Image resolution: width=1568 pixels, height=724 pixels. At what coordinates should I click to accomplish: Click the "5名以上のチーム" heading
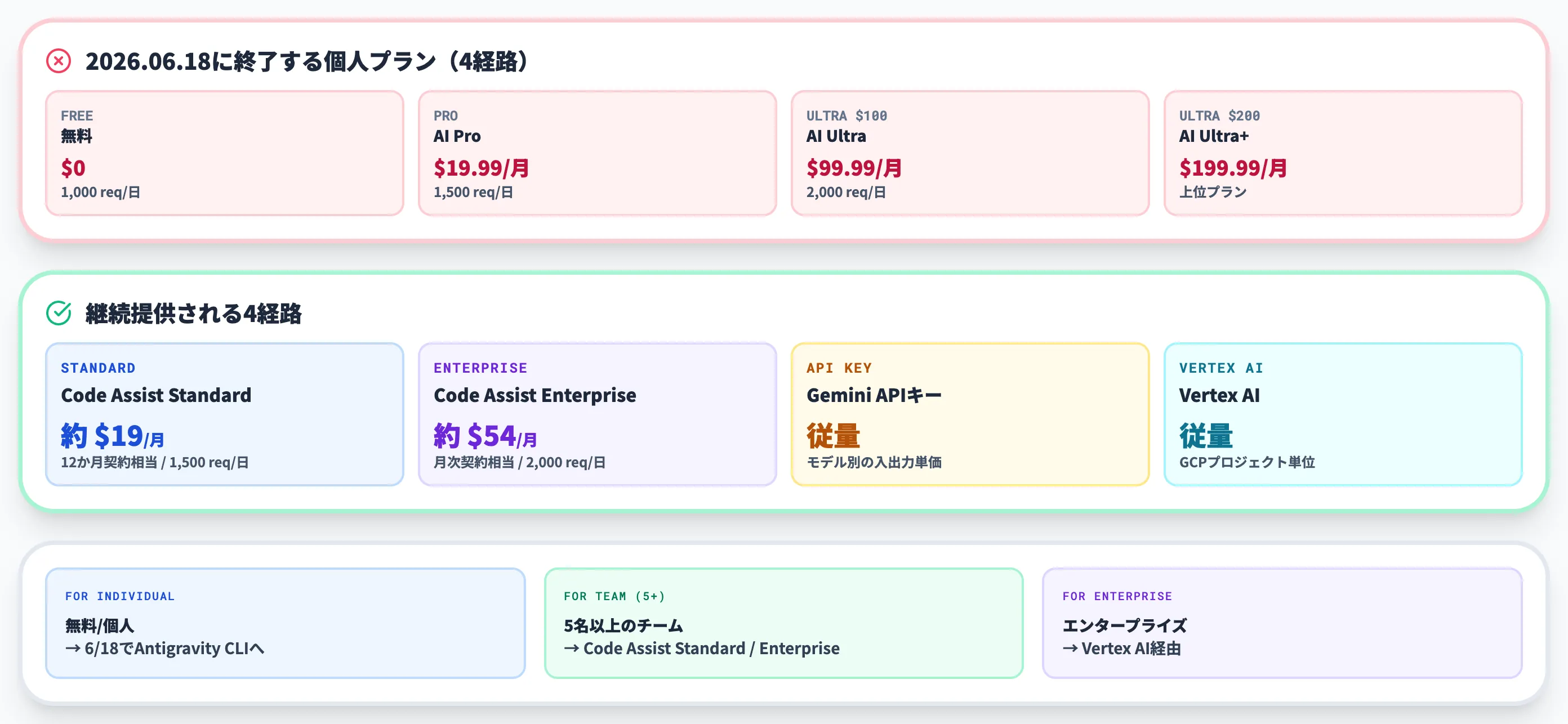623,625
